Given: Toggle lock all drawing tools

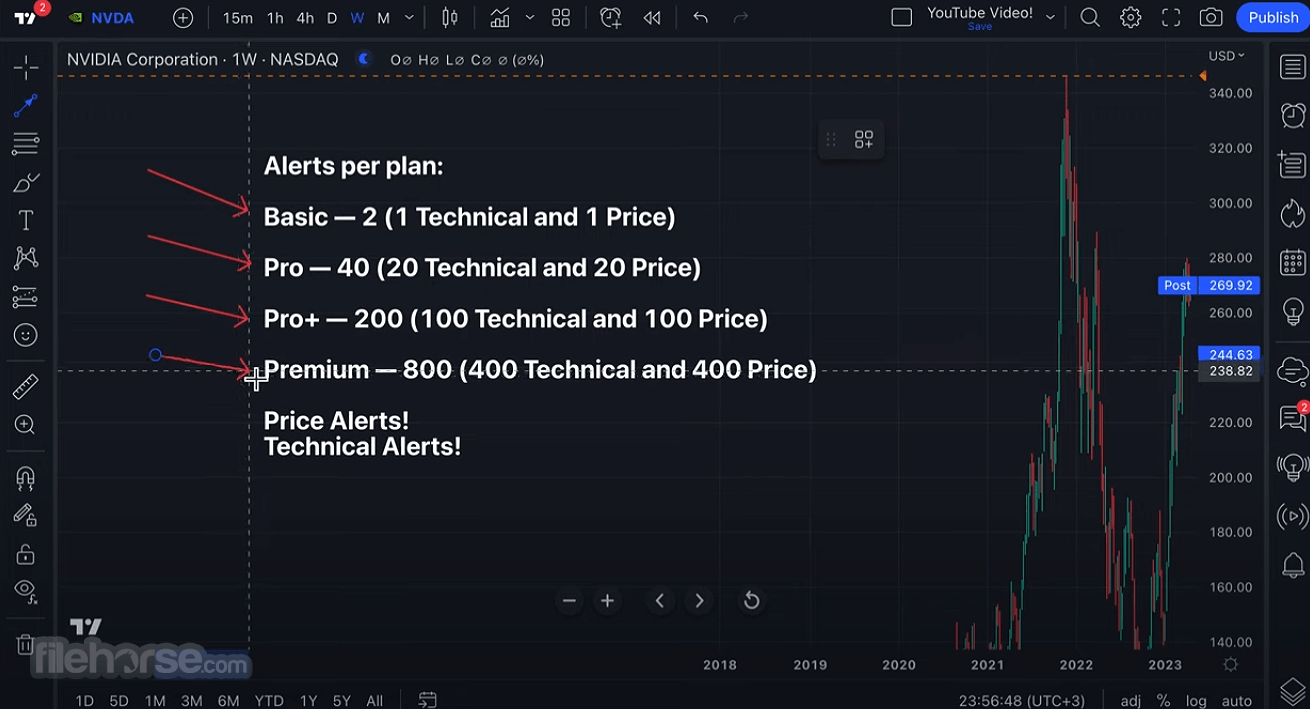Looking at the screenshot, I should click(25, 554).
